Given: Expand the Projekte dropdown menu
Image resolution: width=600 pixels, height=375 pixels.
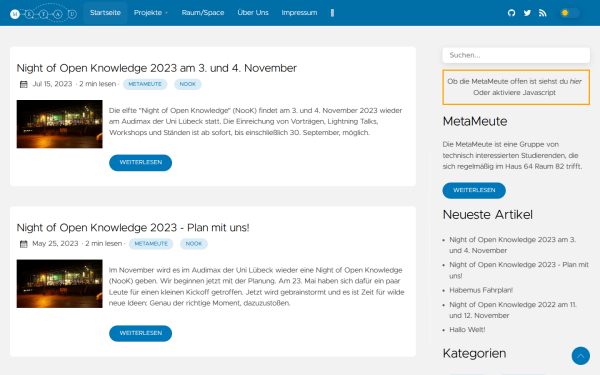Looking at the screenshot, I should [x=151, y=13].
